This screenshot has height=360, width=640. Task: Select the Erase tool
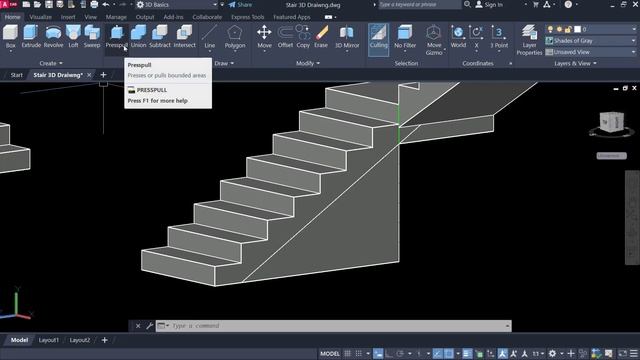[x=321, y=36]
